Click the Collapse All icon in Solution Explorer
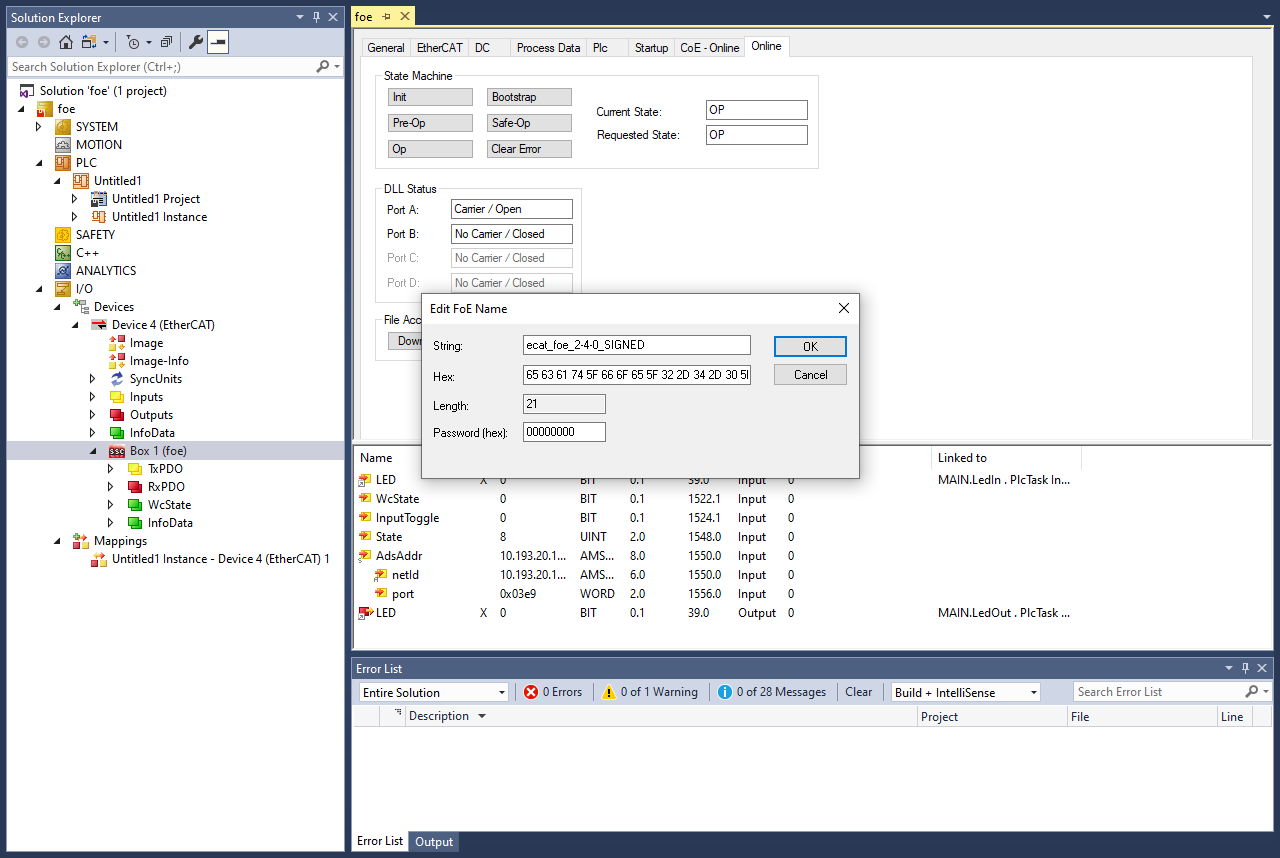Viewport: 1280px width, 858px height. (x=166, y=42)
